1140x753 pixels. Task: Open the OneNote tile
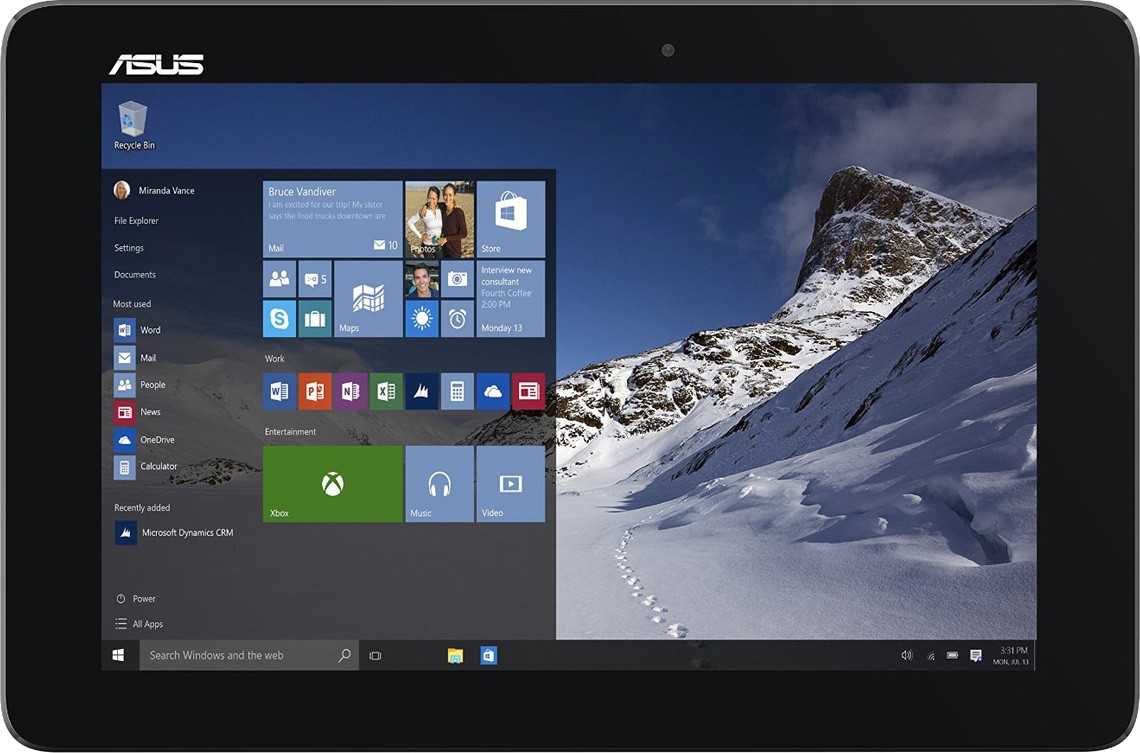(350, 391)
